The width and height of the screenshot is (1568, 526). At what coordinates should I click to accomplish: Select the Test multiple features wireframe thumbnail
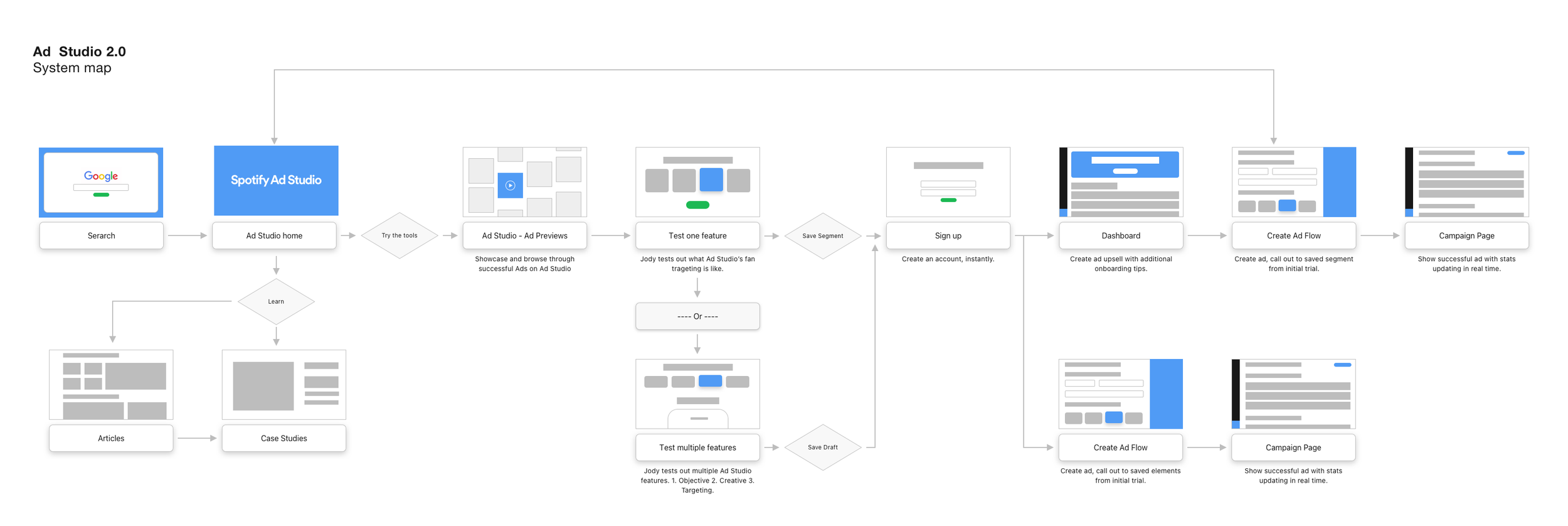697,394
